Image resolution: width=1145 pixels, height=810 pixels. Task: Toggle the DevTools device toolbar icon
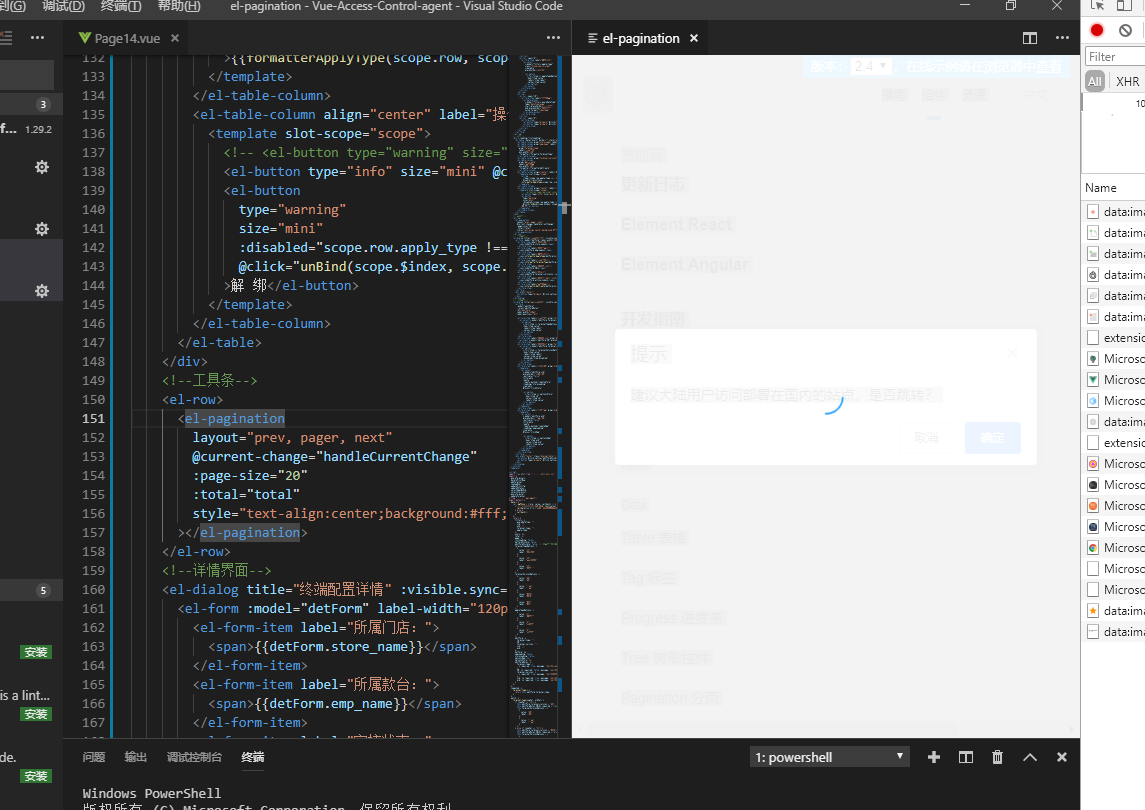tap(1125, 5)
